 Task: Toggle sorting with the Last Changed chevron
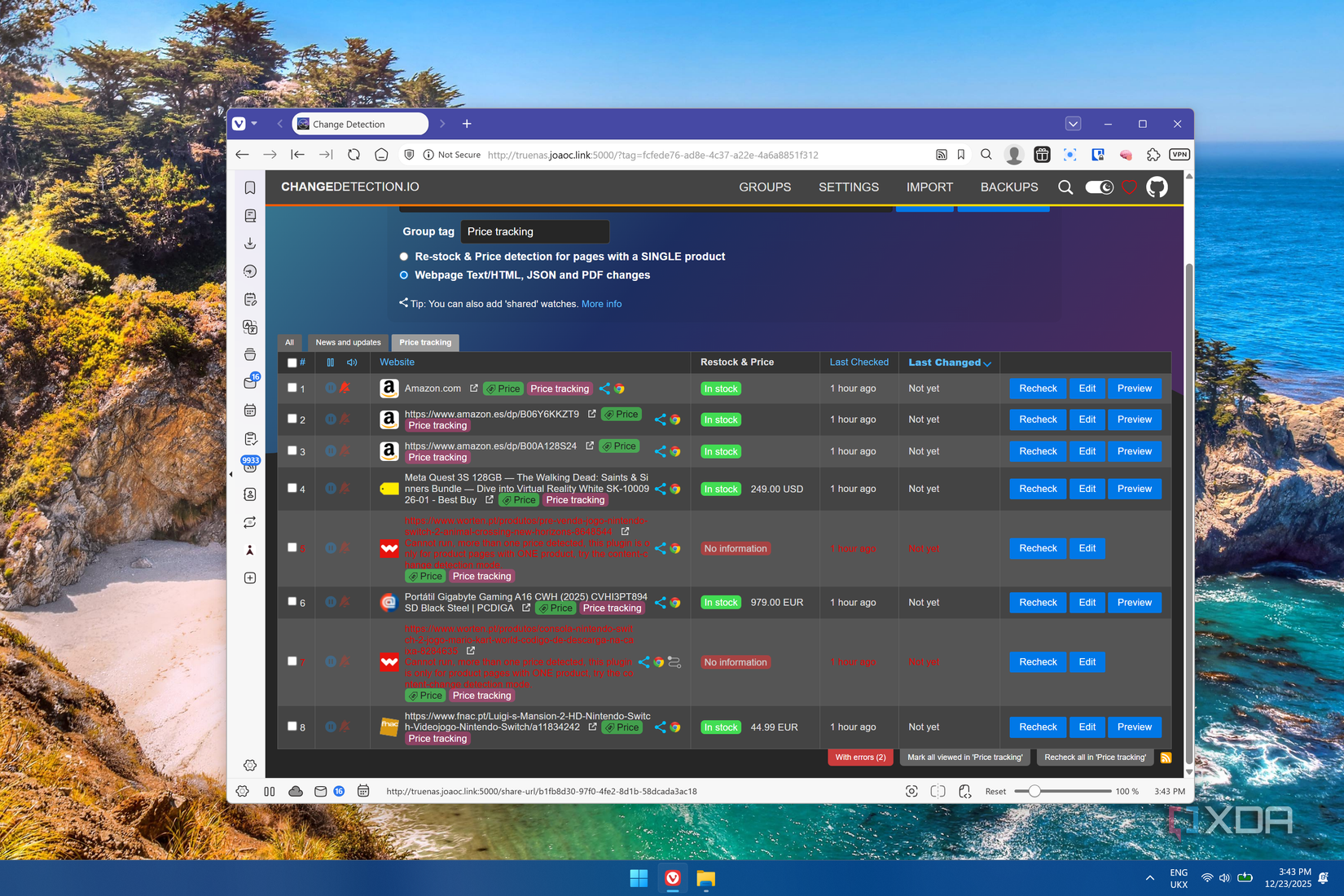click(x=987, y=363)
